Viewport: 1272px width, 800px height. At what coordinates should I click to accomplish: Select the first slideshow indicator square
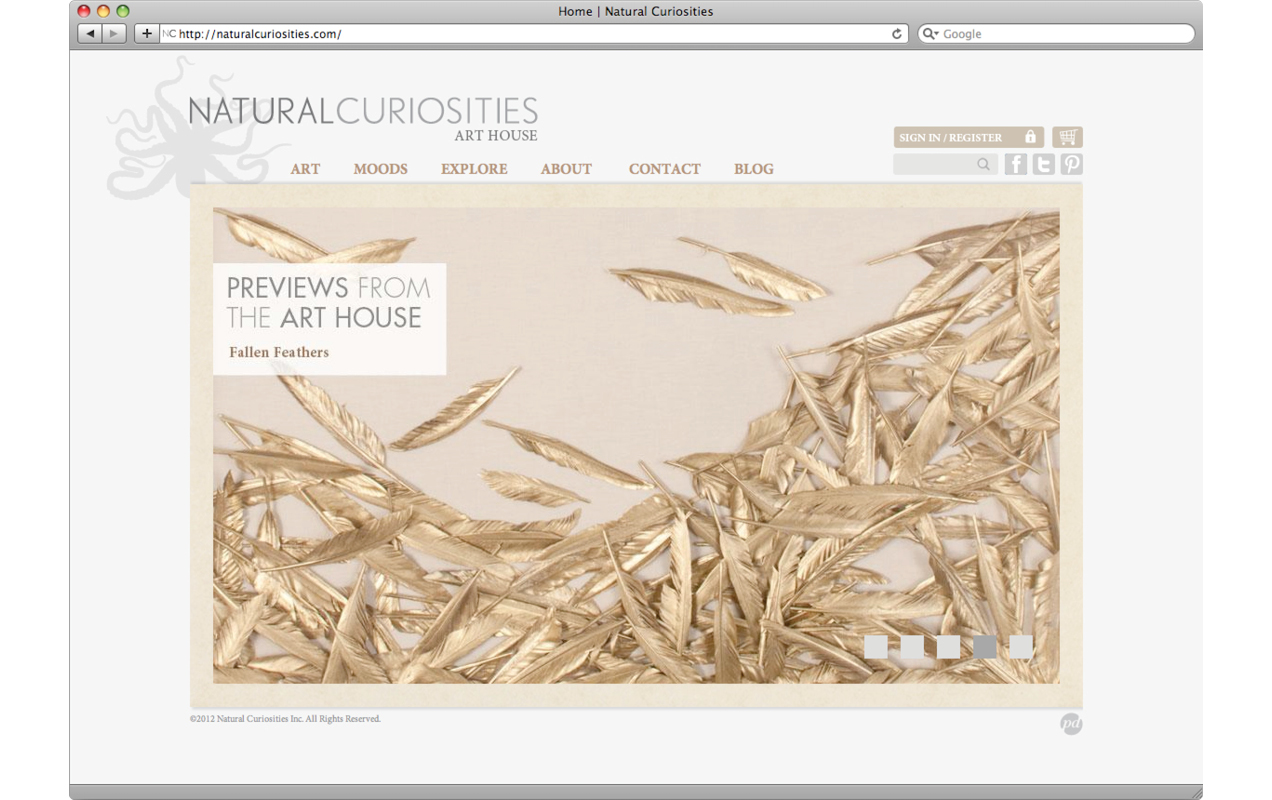[x=875, y=647]
